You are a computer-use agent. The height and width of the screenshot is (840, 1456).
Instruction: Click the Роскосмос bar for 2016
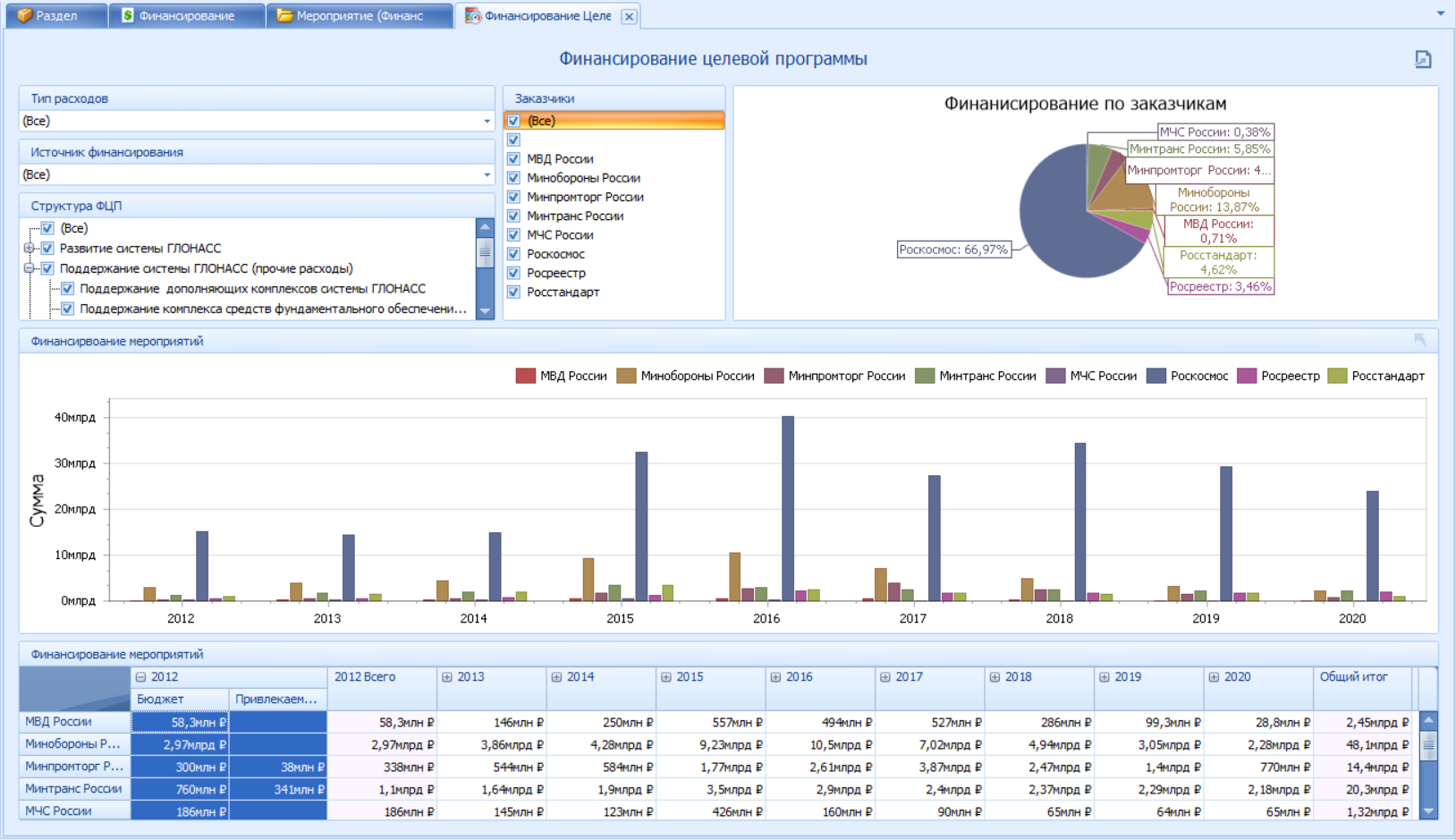point(788,508)
